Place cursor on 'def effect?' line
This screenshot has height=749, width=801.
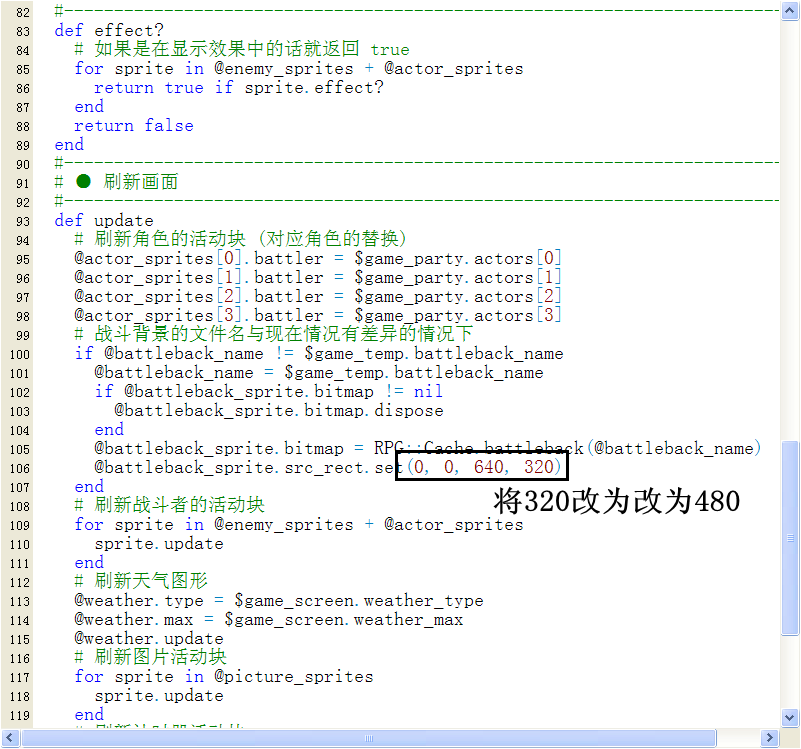click(109, 31)
